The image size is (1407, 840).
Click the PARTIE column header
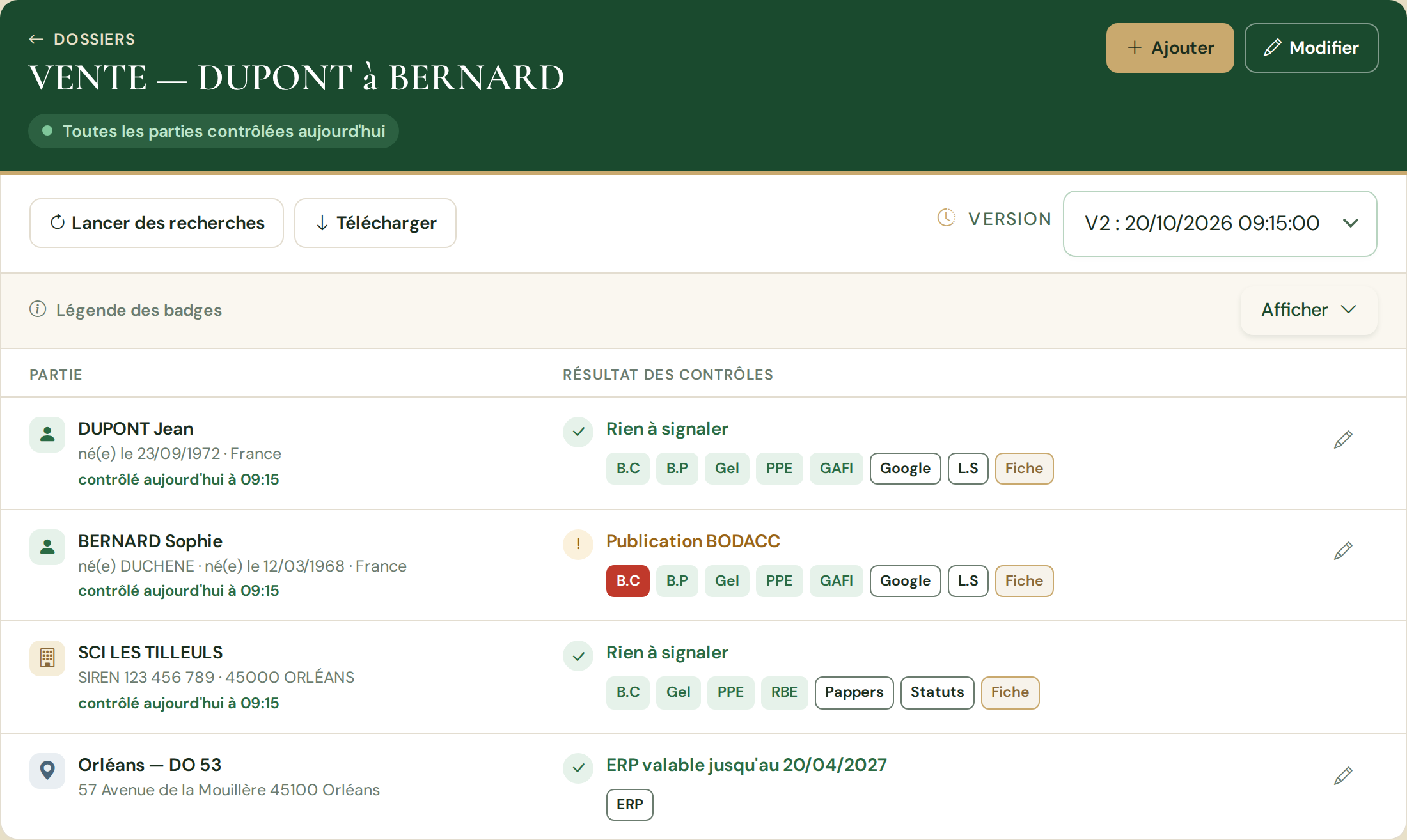(x=56, y=375)
